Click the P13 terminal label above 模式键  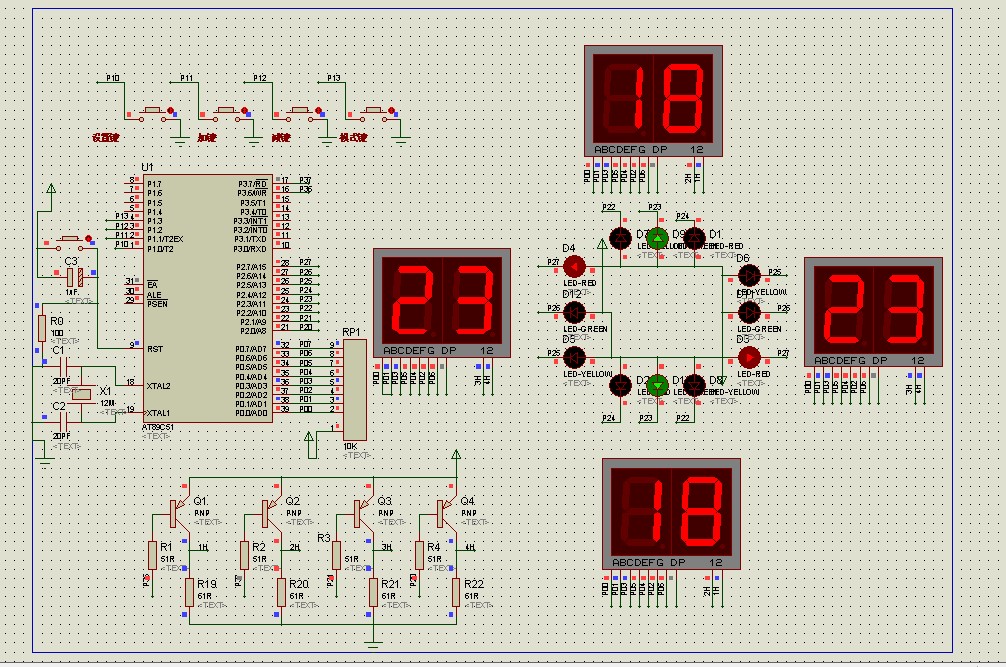click(334, 78)
